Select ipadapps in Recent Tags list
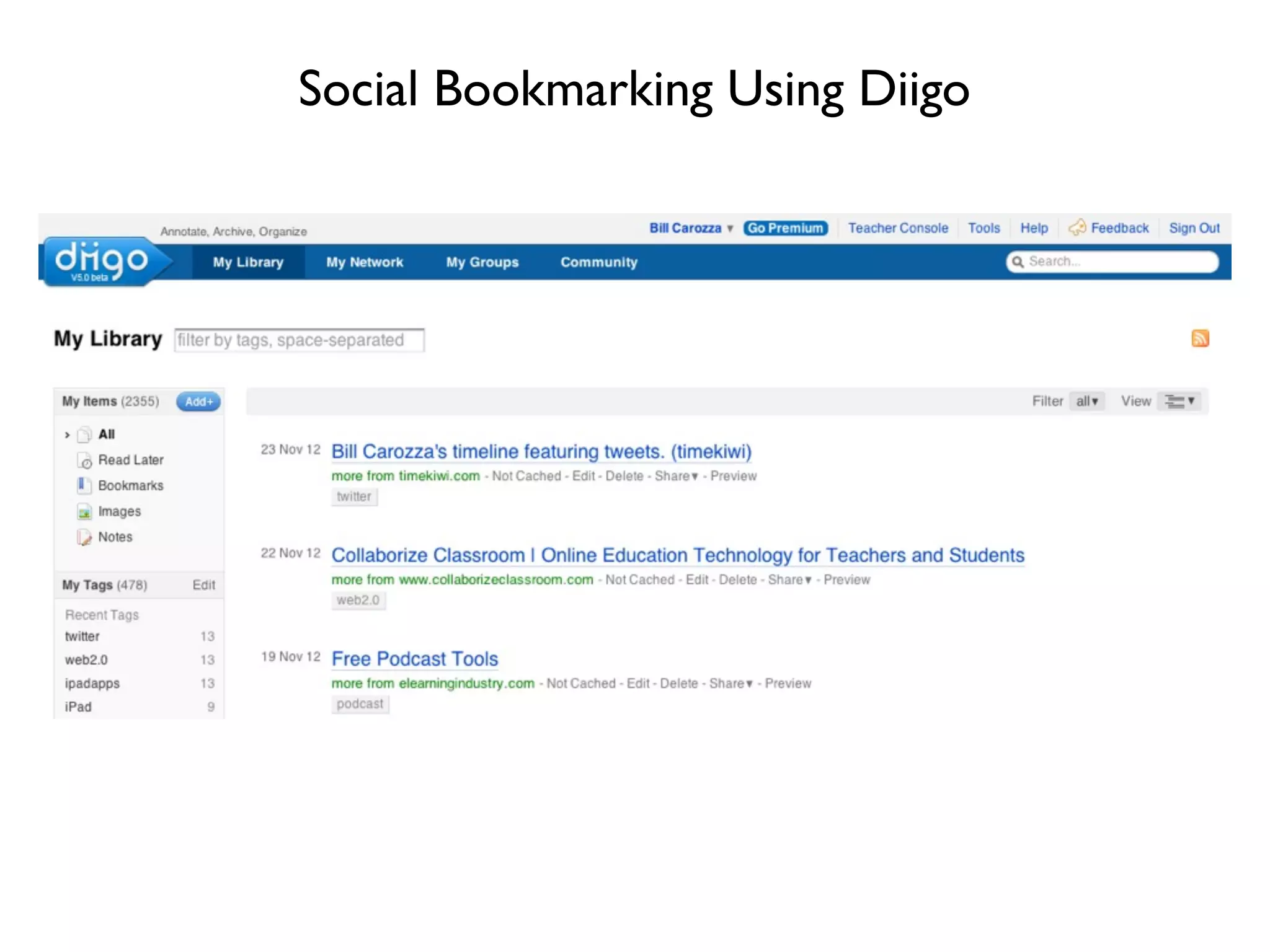Screen dimensions: 1270x952 click(92, 684)
